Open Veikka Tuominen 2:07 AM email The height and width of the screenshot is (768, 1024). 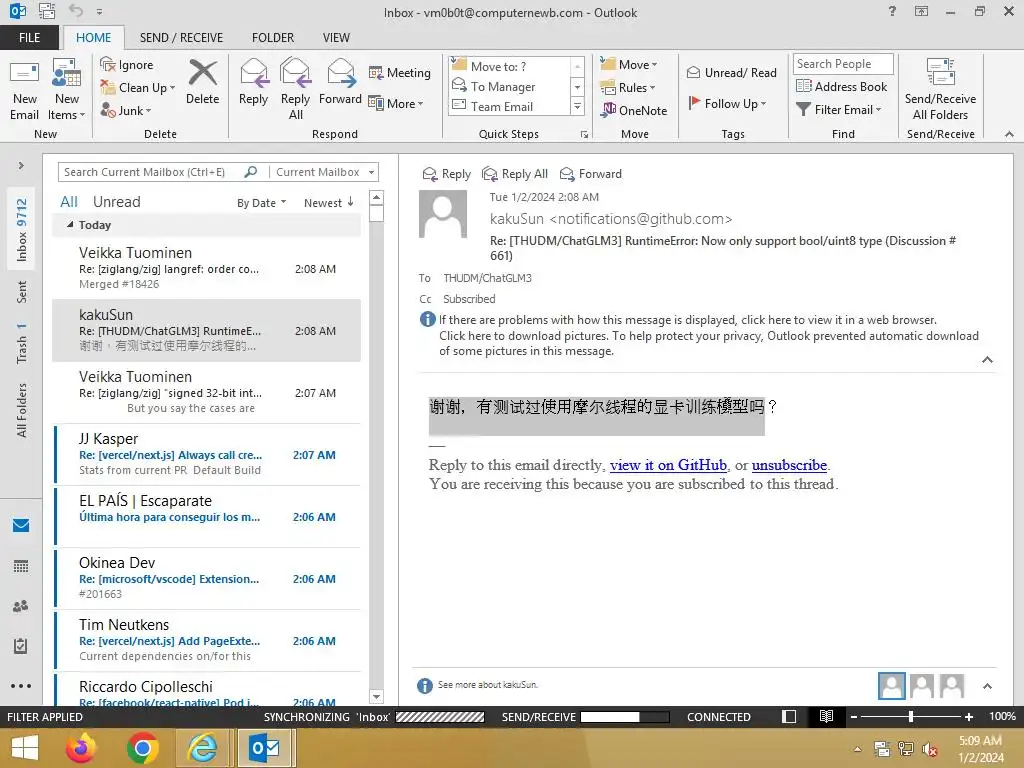pos(206,392)
